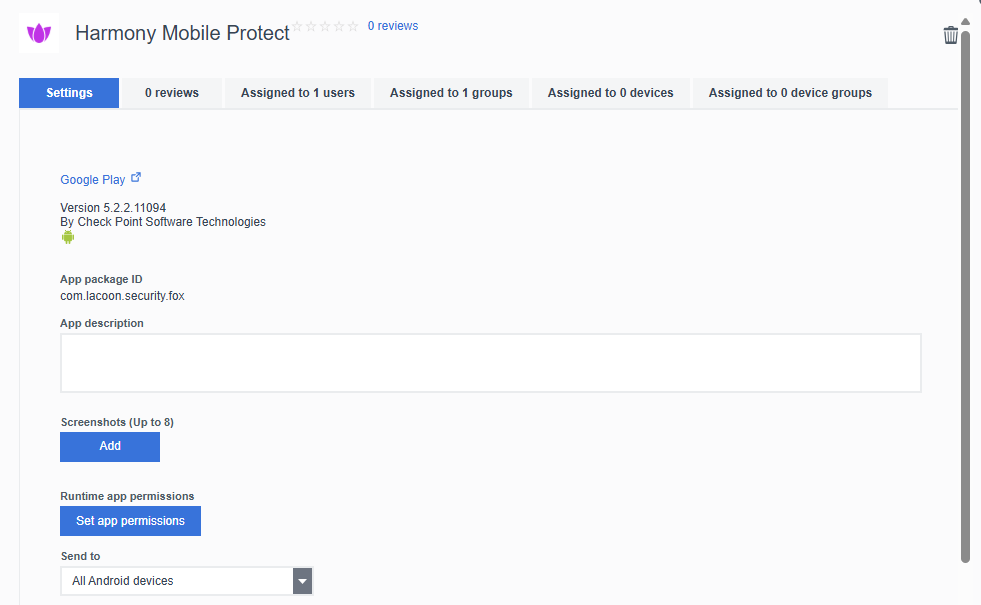Click the Send to label

point(80,556)
